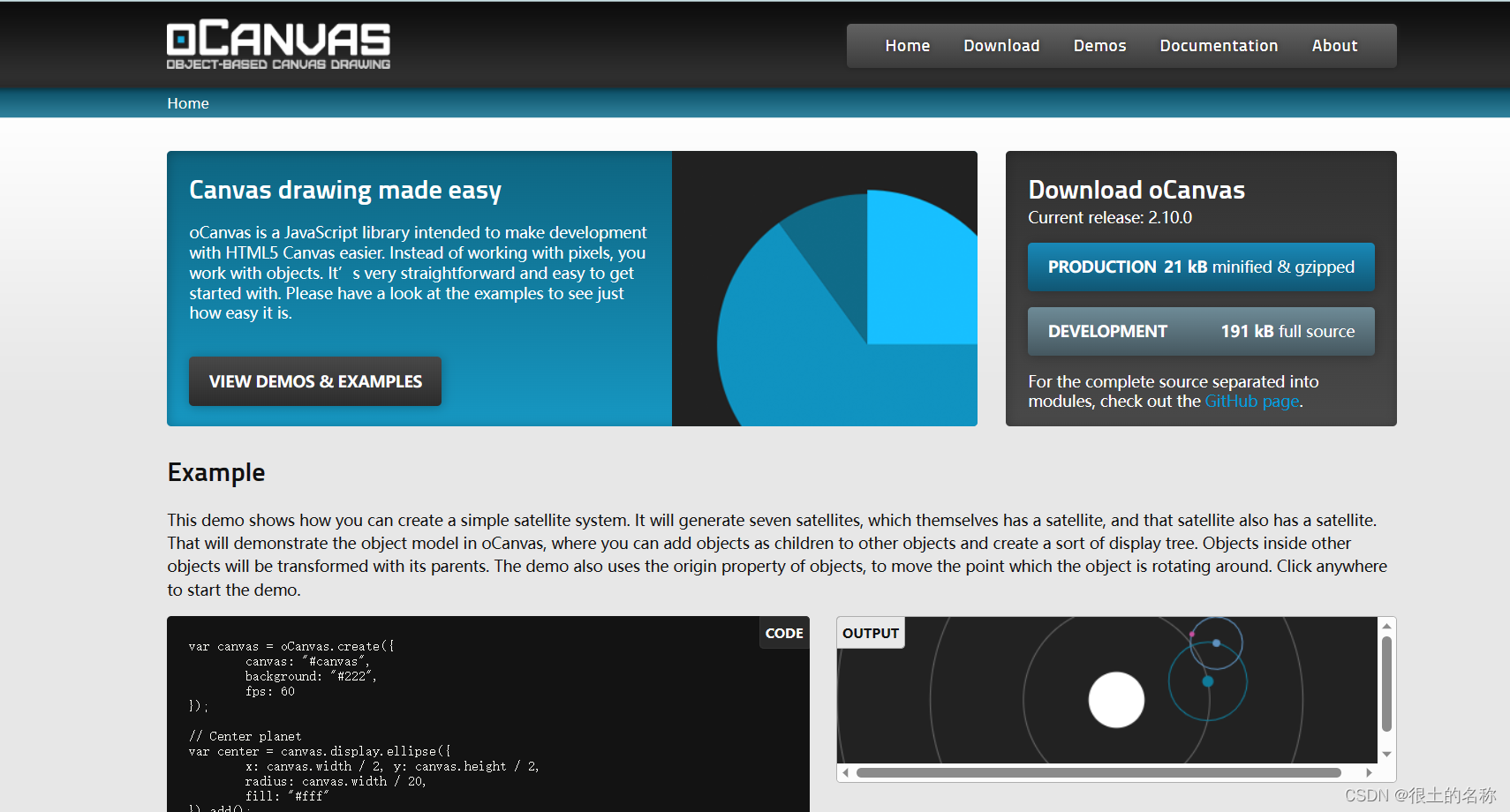Image resolution: width=1510 pixels, height=812 pixels.
Task: Click the 'Example' section heading
Action: click(x=216, y=472)
